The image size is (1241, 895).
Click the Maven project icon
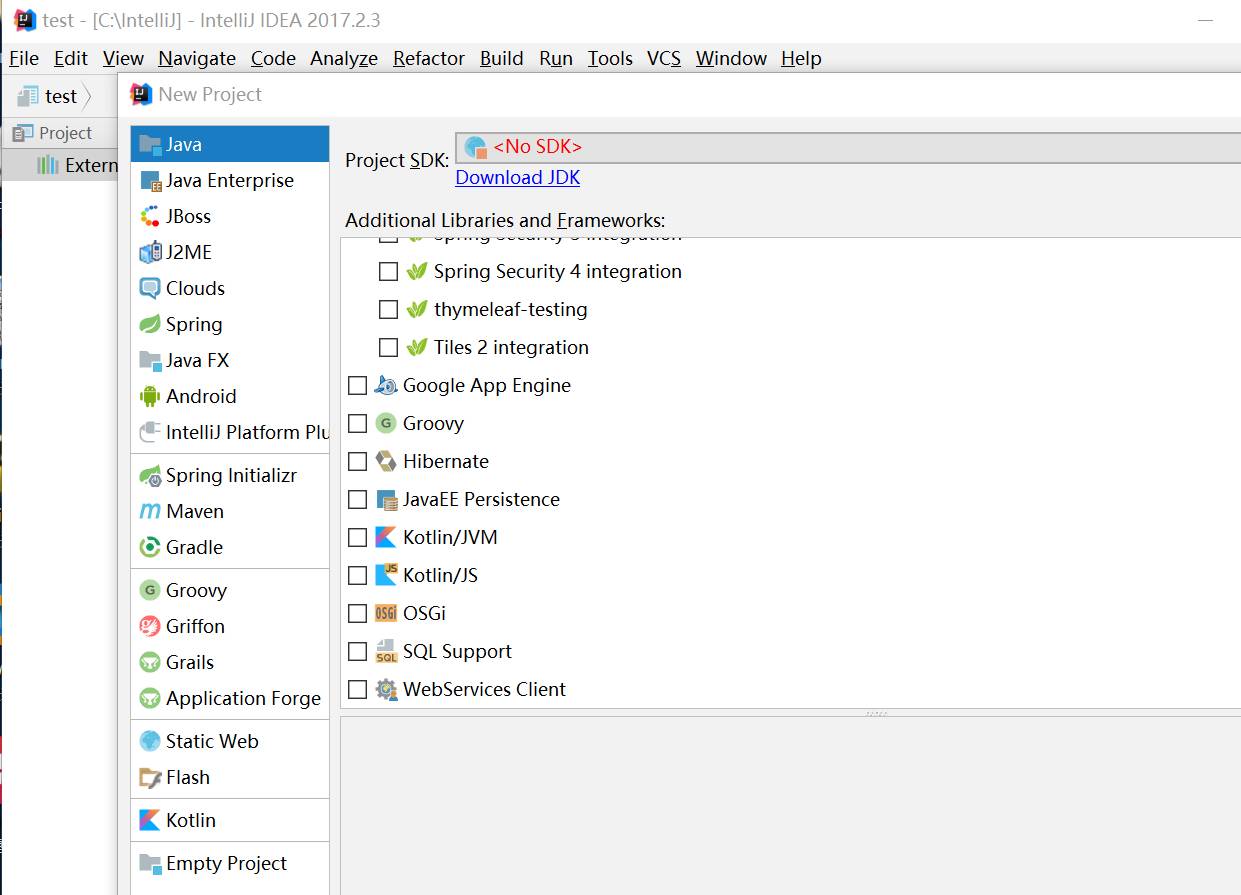point(150,511)
